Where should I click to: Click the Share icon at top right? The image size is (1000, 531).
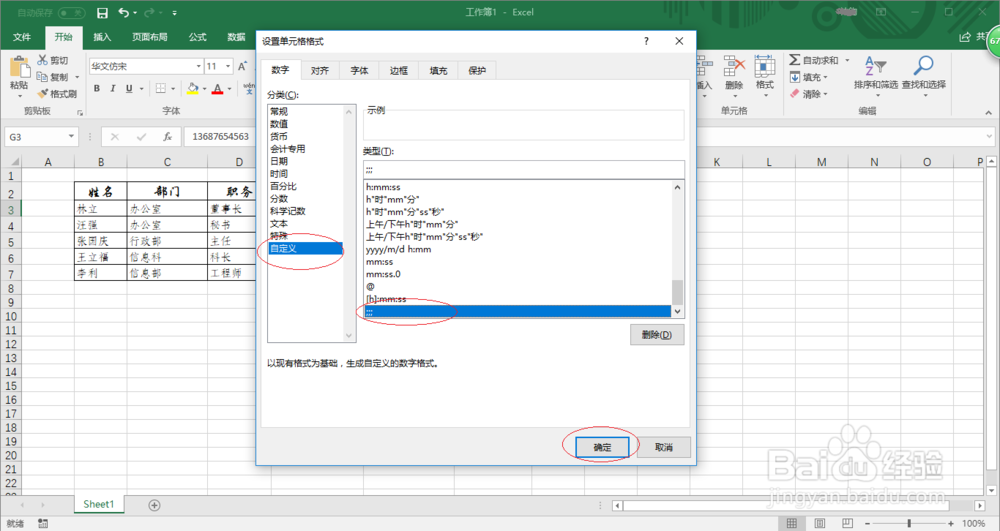click(x=965, y=37)
